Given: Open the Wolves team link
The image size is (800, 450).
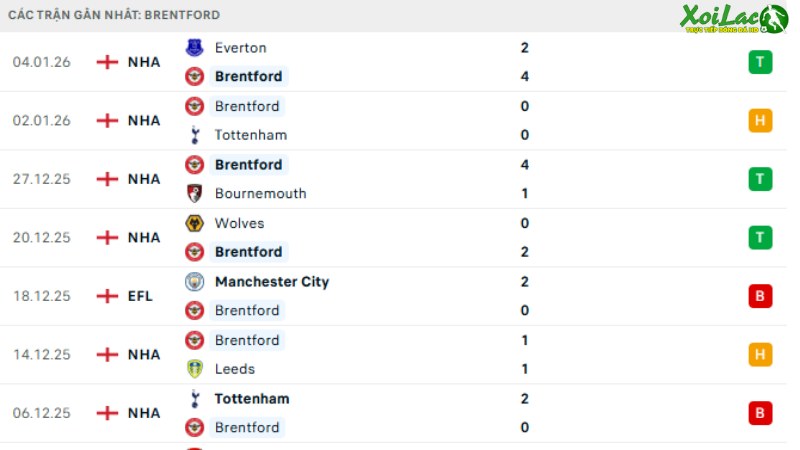Looking at the screenshot, I should click(238, 223).
